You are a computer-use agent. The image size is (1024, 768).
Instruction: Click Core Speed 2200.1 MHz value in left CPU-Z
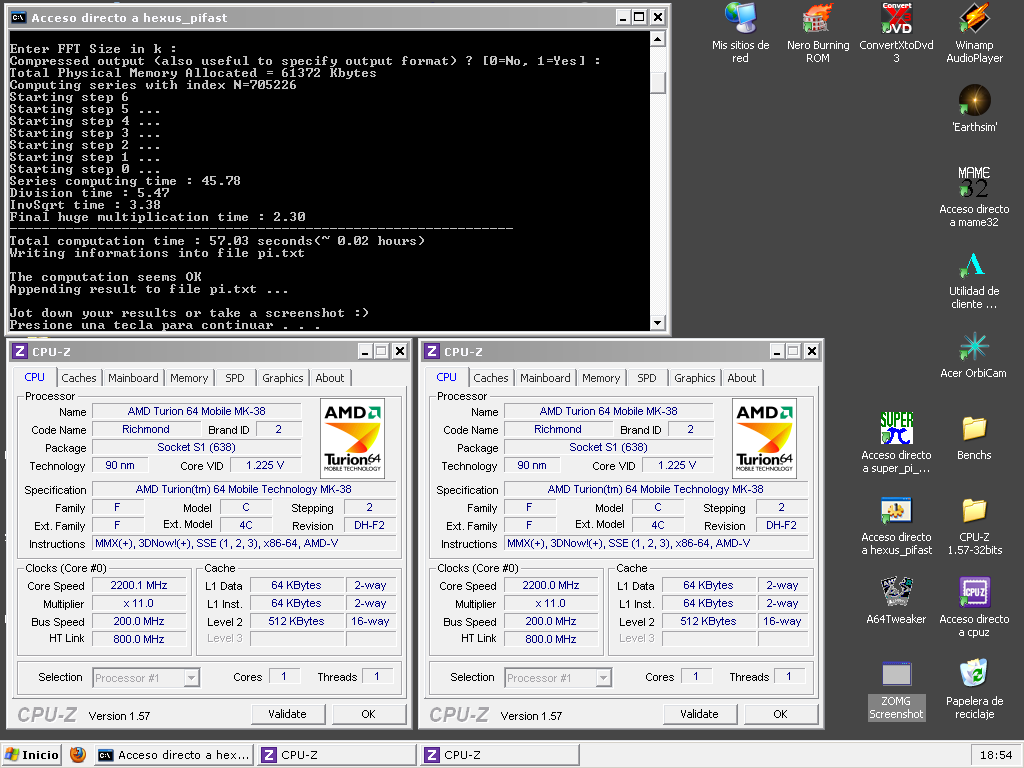point(139,586)
